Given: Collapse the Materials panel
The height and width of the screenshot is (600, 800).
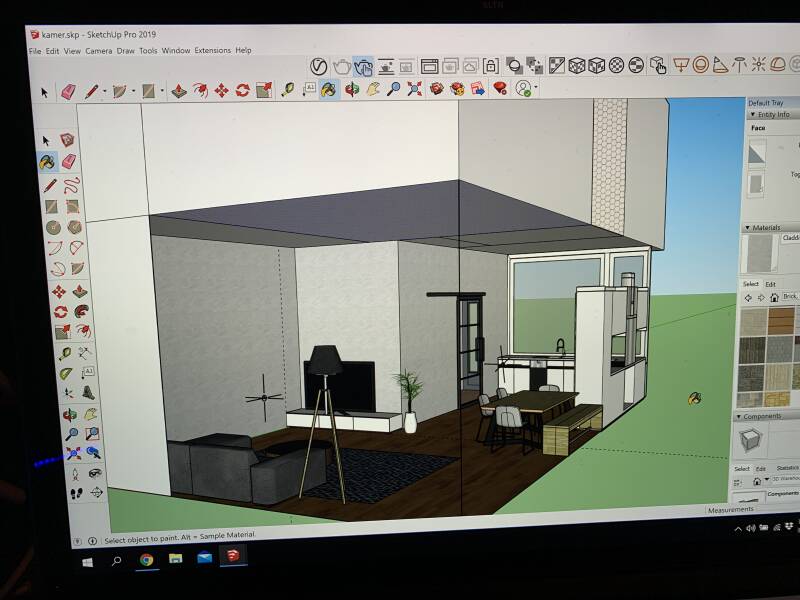Looking at the screenshot, I should [747, 228].
